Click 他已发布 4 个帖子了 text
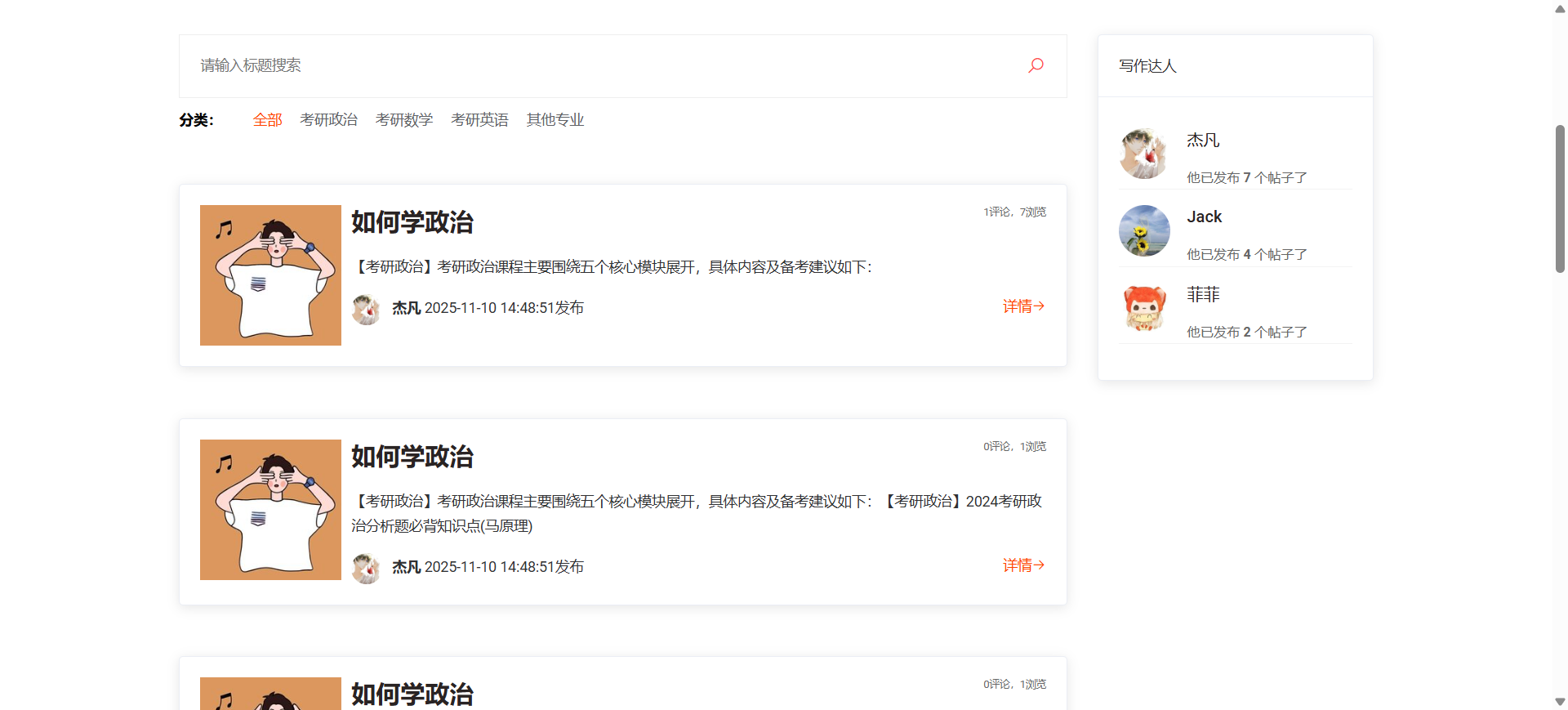The width and height of the screenshot is (1568, 710). [1247, 254]
